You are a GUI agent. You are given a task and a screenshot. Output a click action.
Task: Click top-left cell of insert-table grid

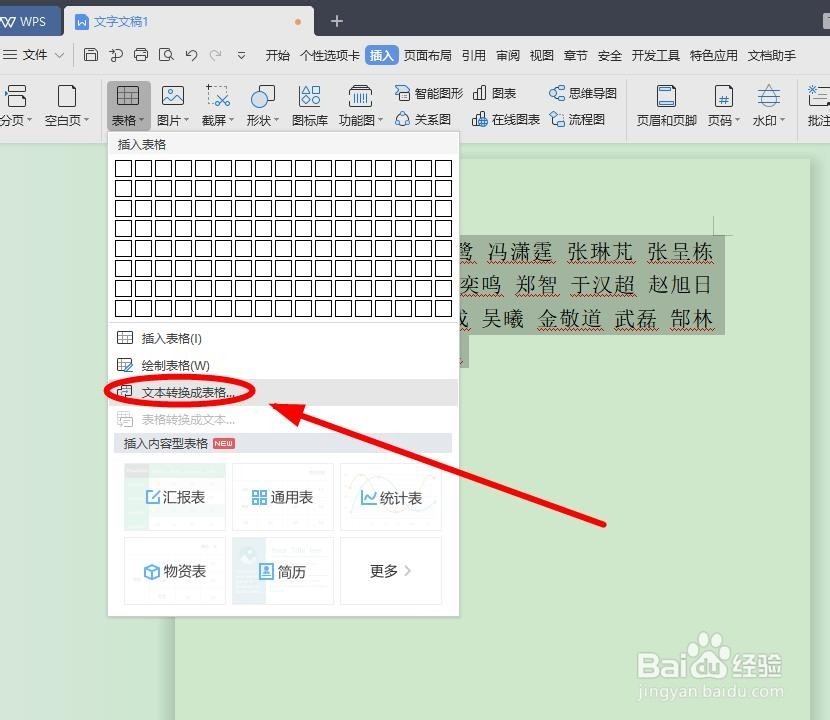point(123,168)
